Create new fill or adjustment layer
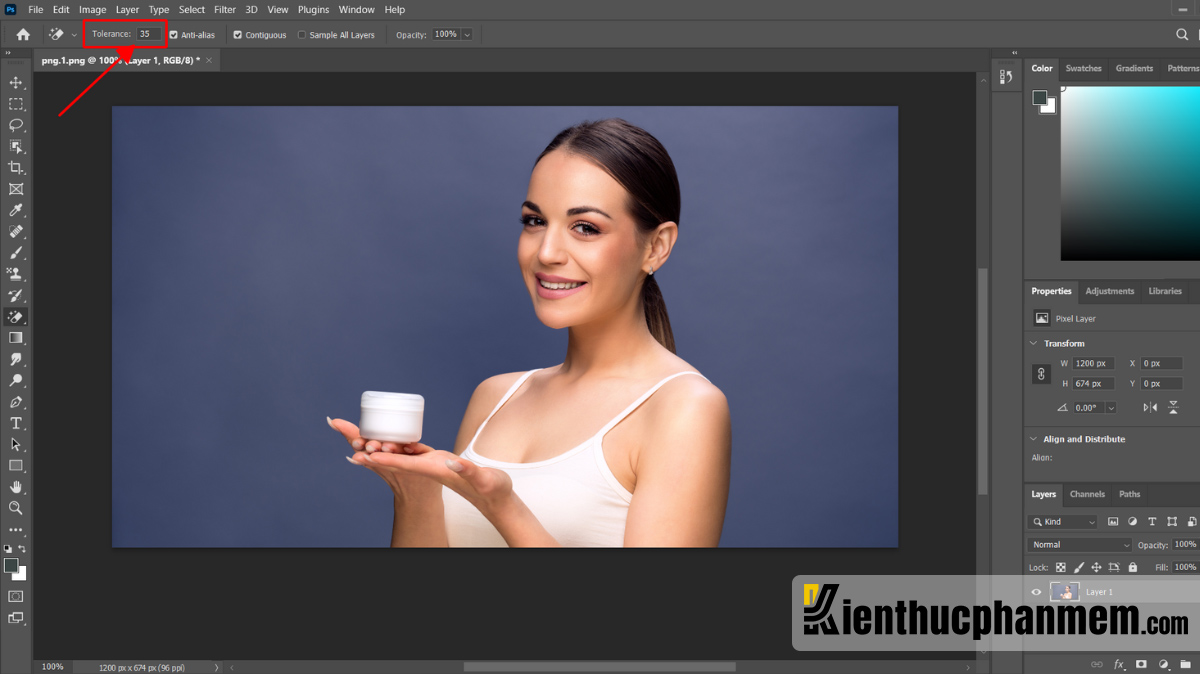Screen dimensions: 1200x674 coord(1164,664)
